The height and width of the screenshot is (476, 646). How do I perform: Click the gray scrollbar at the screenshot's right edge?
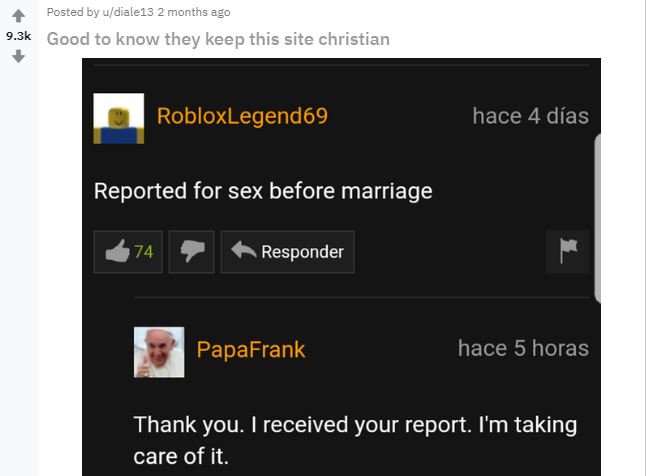pos(598,218)
